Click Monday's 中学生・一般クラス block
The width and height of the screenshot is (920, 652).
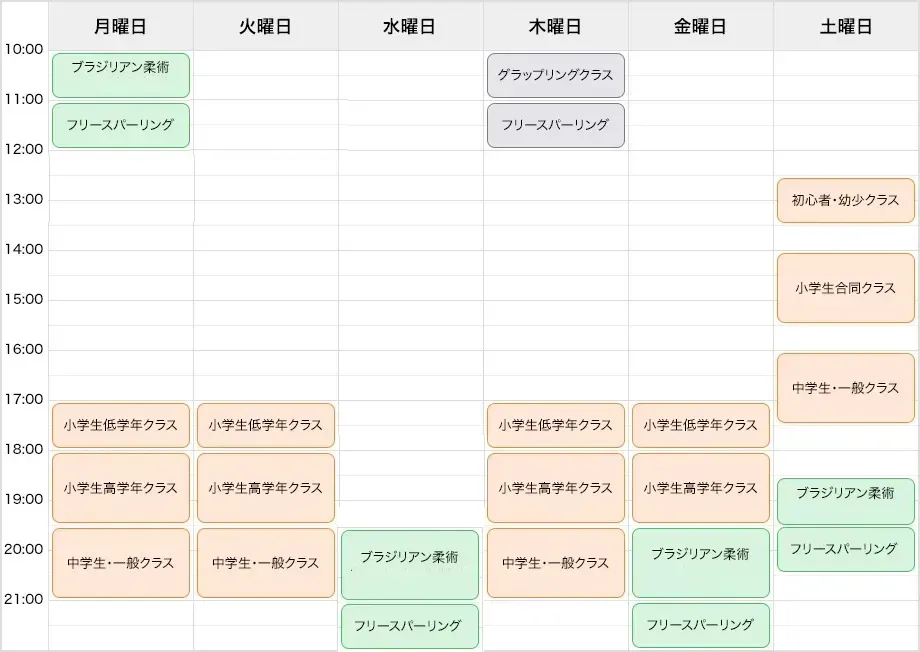point(120,563)
